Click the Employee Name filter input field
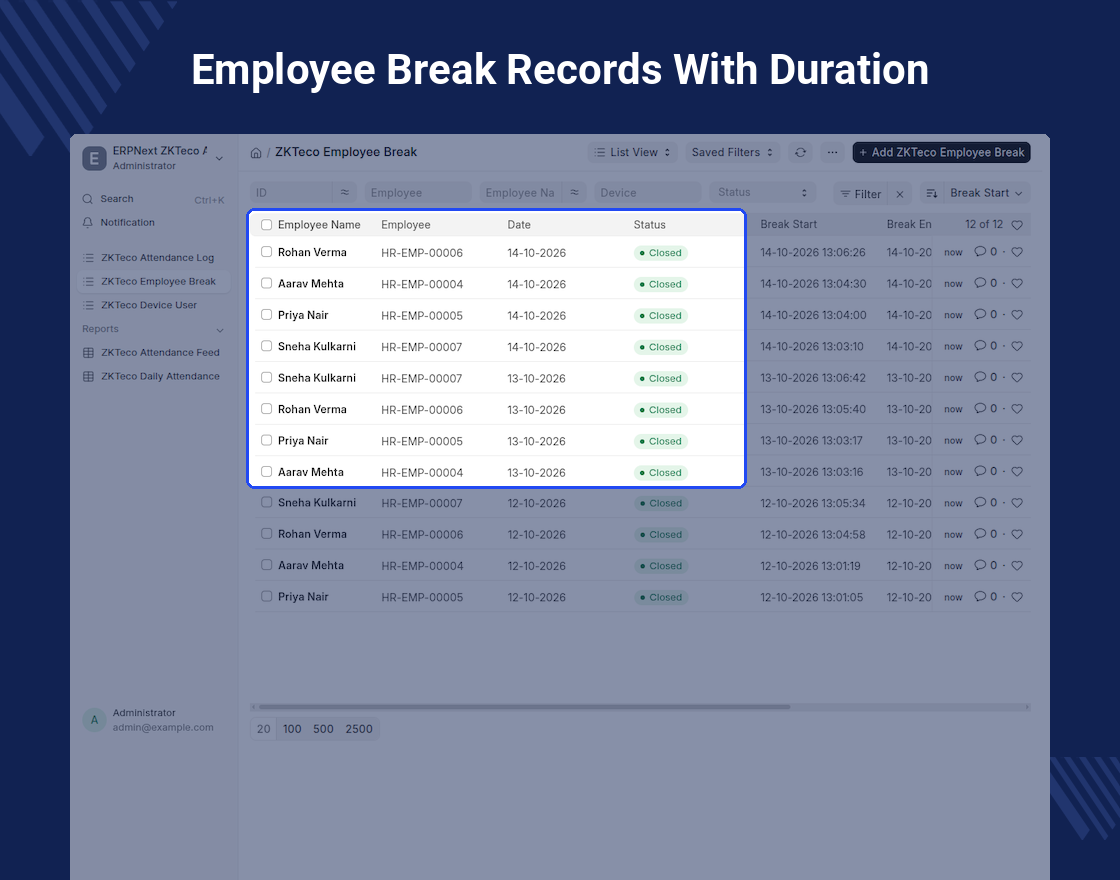The image size is (1120, 880). 521,193
